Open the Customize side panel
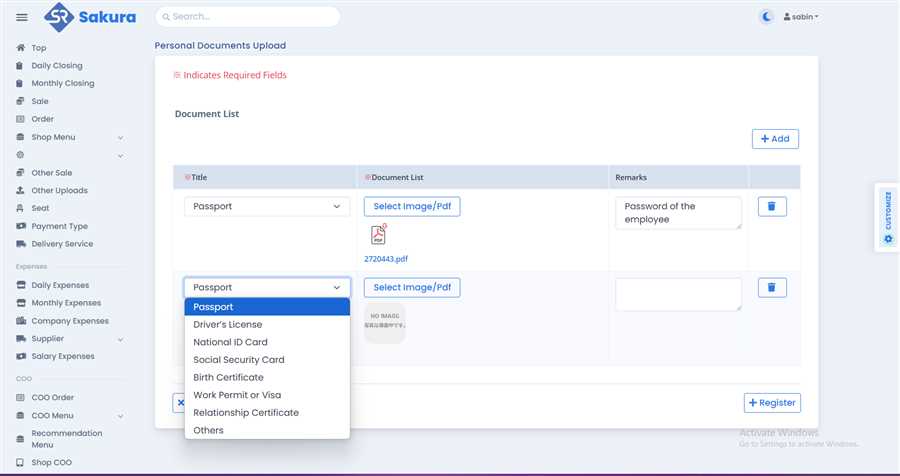This screenshot has height=476, width=900. pyautogui.click(x=887, y=217)
